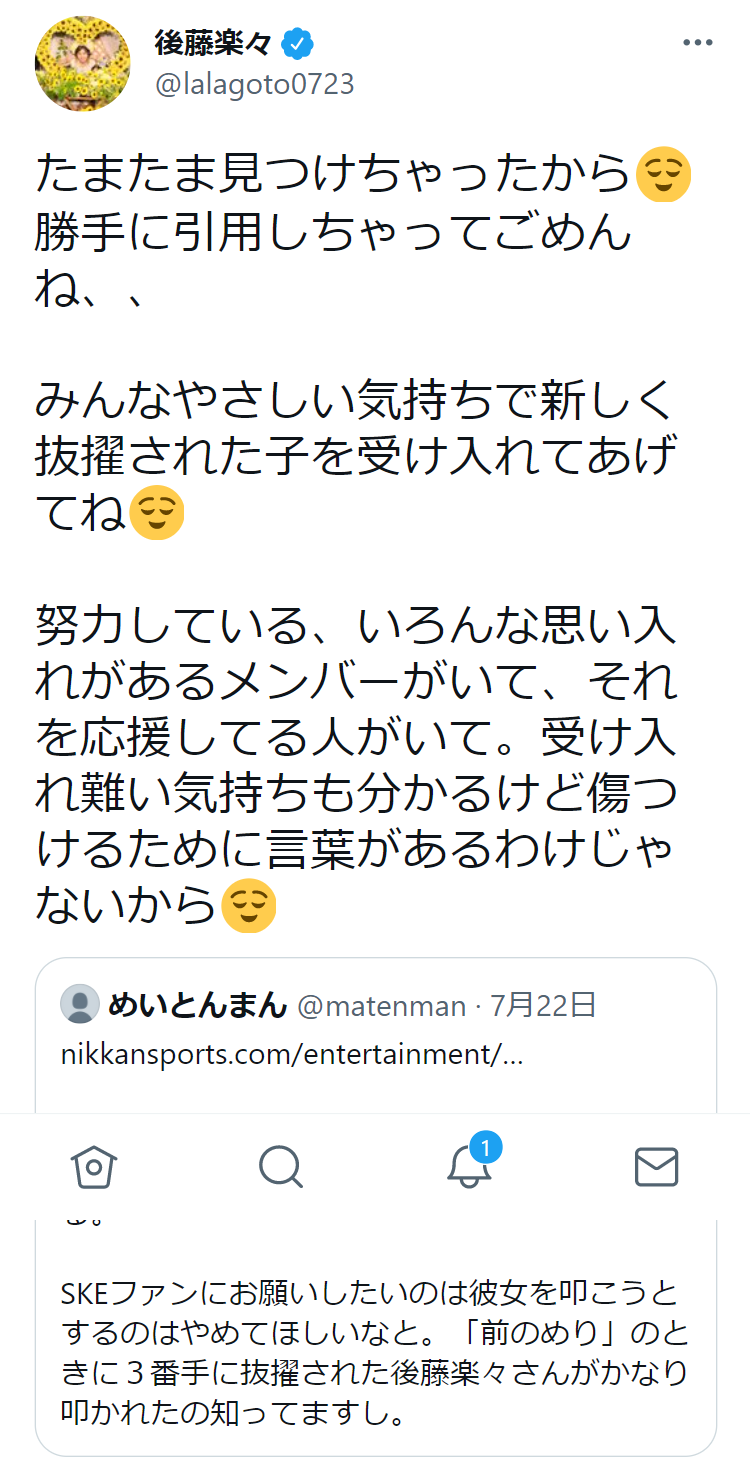Click the @matenman handle

(x=382, y=1005)
